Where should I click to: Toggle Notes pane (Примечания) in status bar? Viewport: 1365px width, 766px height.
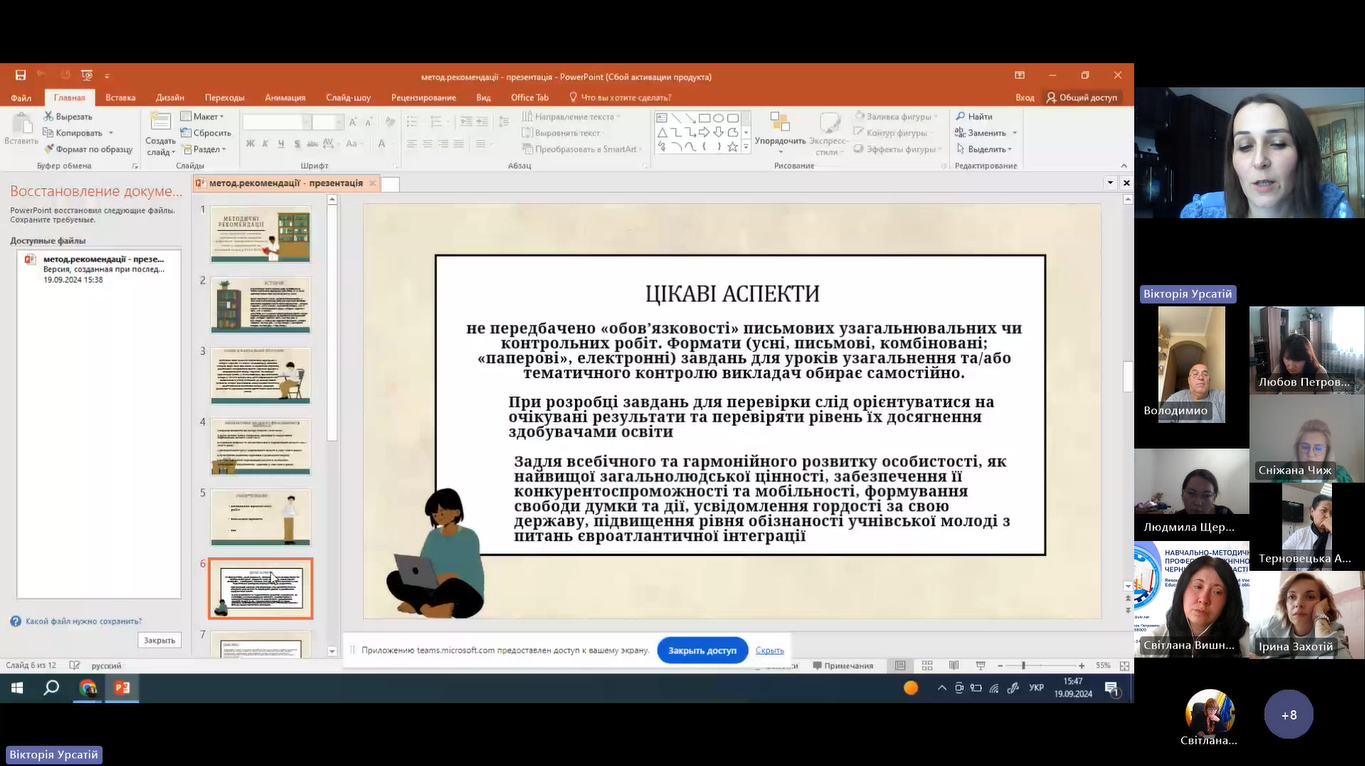(x=842, y=666)
